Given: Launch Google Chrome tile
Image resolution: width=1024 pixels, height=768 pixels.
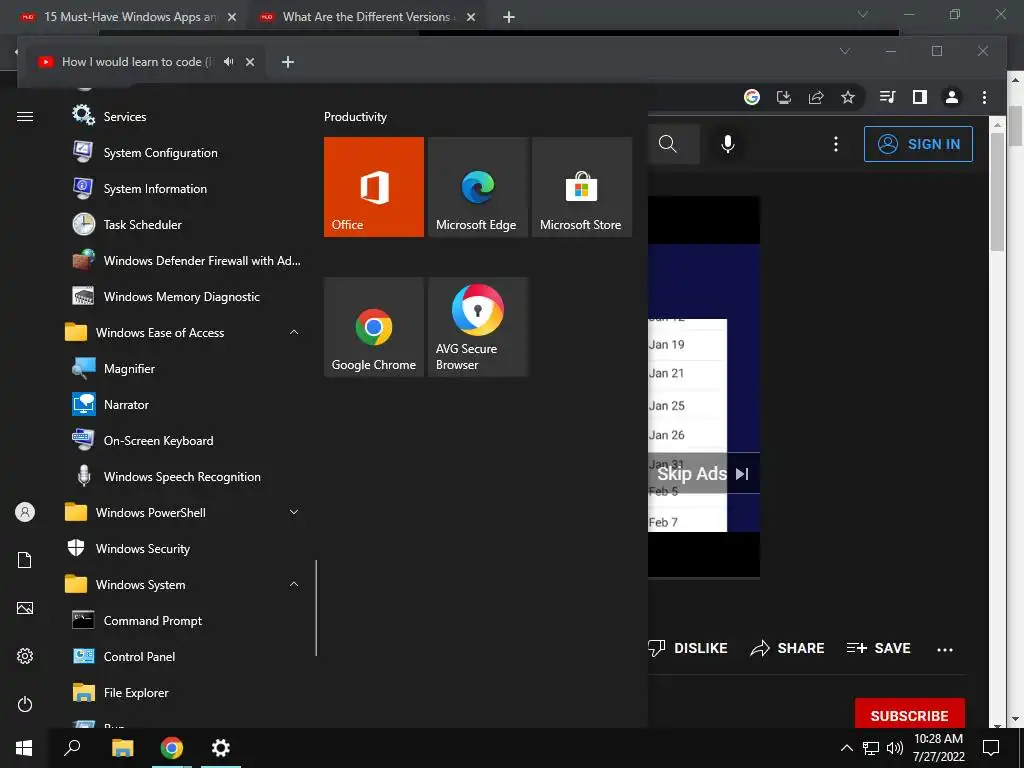Looking at the screenshot, I should point(374,327).
